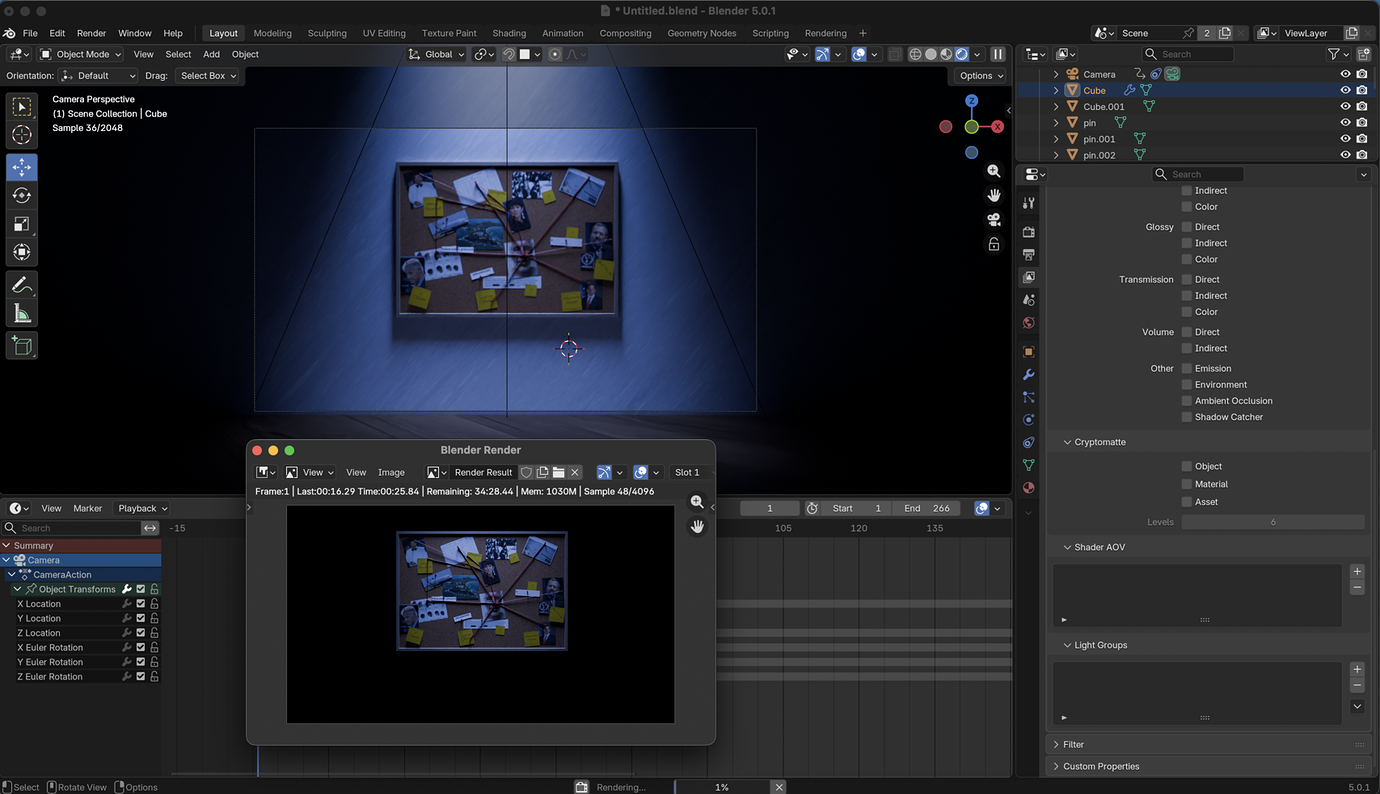Tick the Shadow Catcher checkbox

[1187, 417]
